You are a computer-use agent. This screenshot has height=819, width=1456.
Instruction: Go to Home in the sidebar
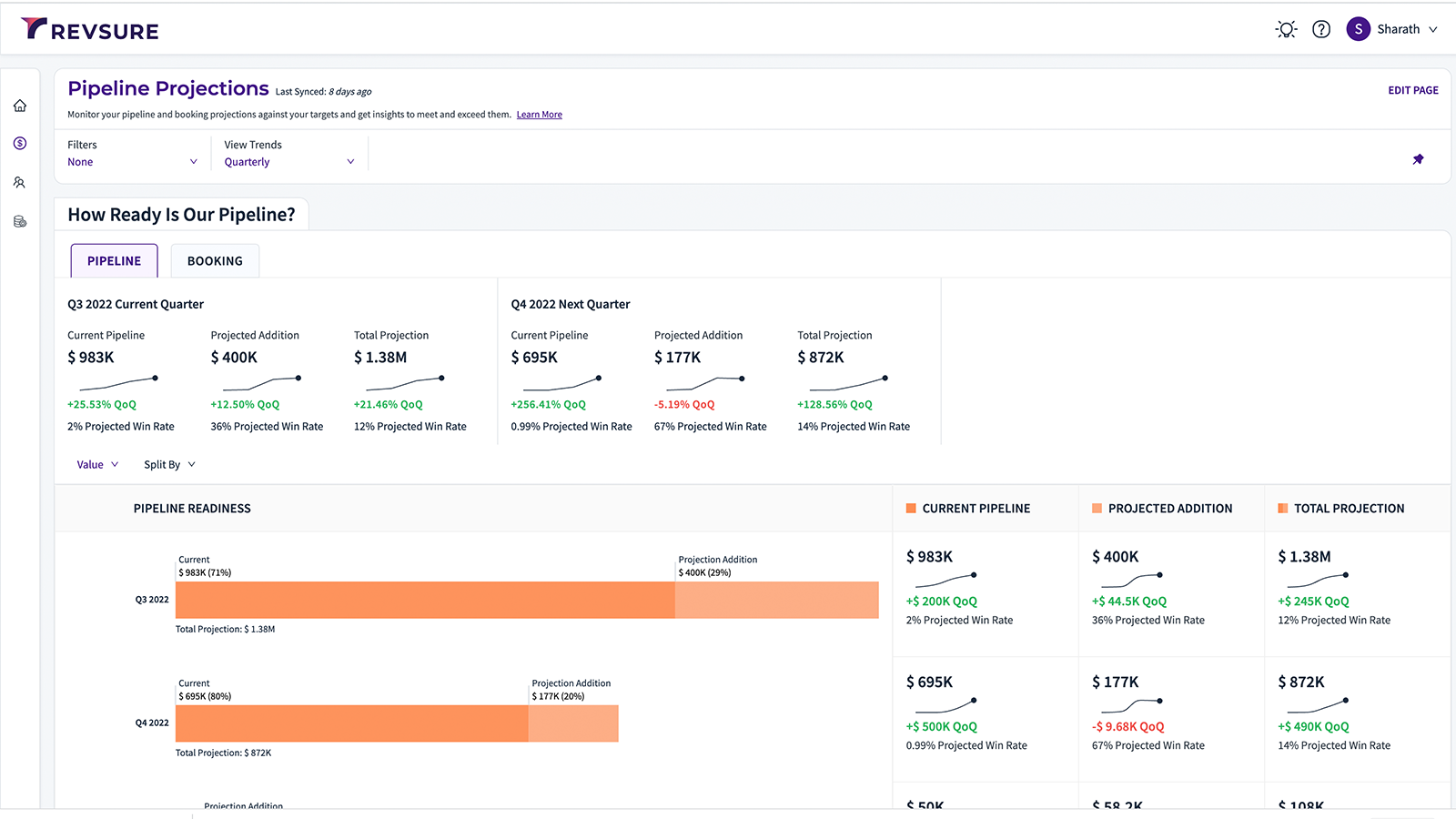(x=20, y=106)
